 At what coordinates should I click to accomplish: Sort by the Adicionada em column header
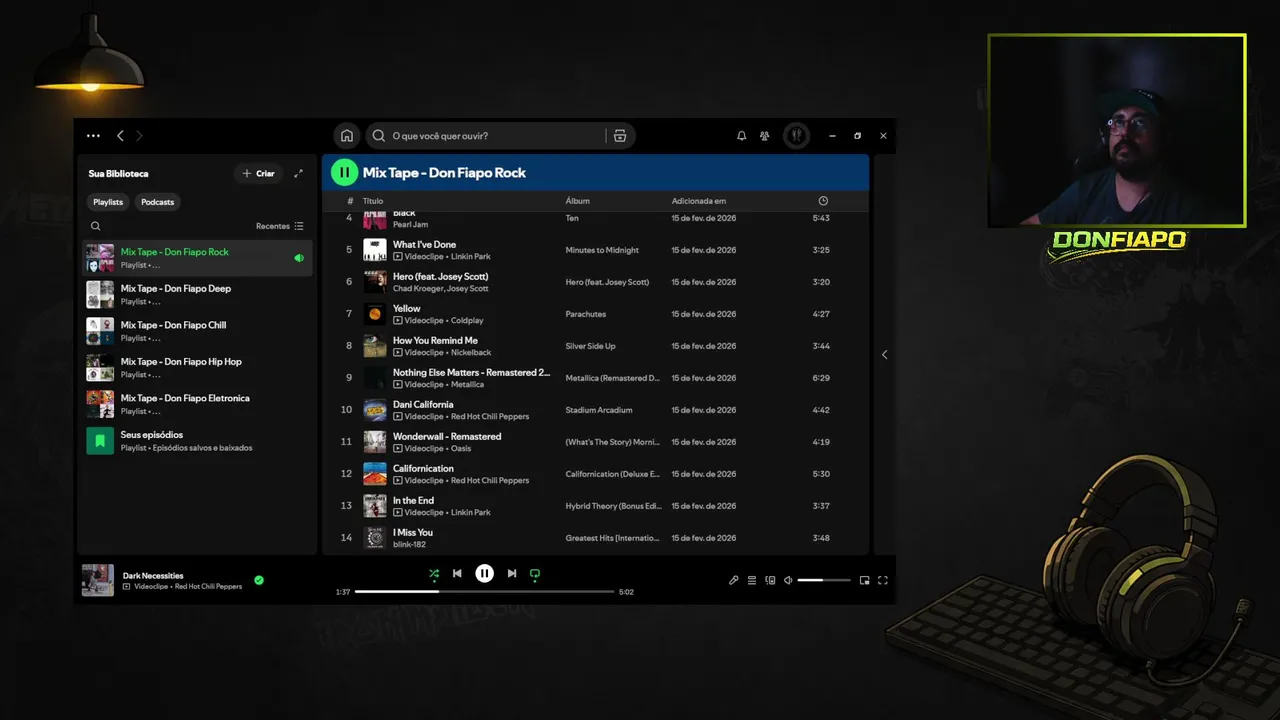699,201
